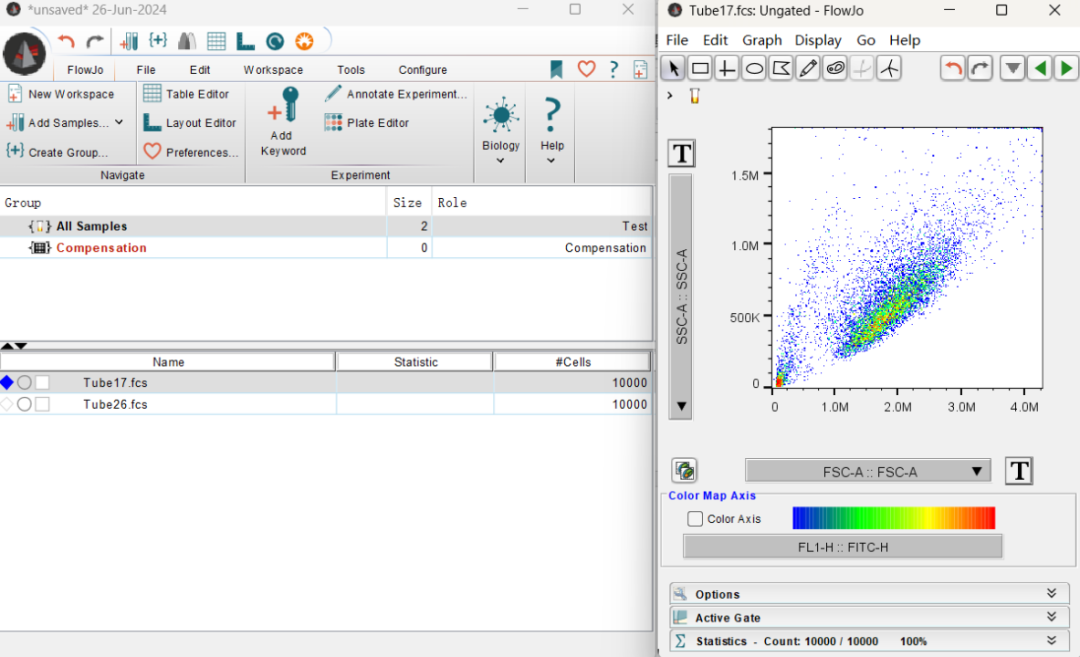Activate the pencil freehand gate tool
Image resolution: width=1080 pixels, height=657 pixels.
click(808, 68)
